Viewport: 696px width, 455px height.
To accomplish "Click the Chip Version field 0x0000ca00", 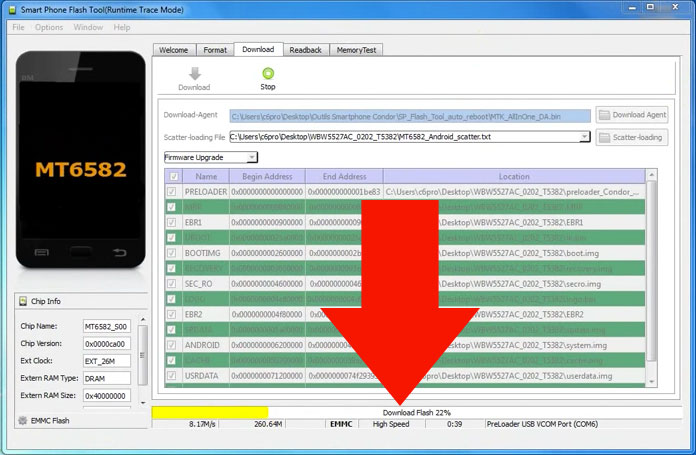I will [107, 344].
